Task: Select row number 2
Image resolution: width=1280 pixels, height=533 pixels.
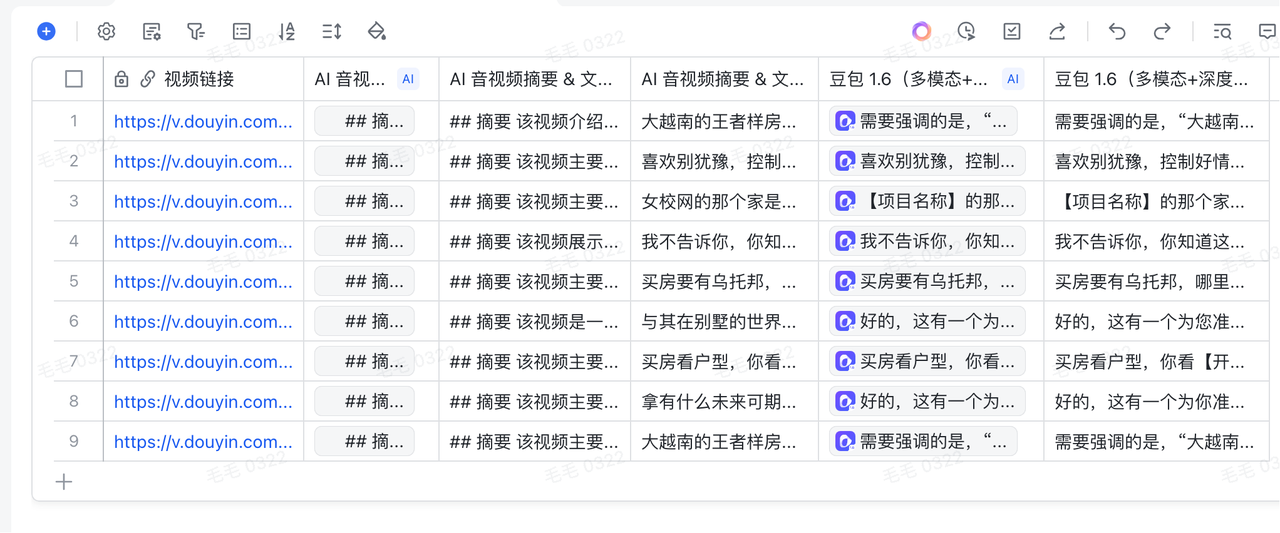Action: (x=74, y=161)
